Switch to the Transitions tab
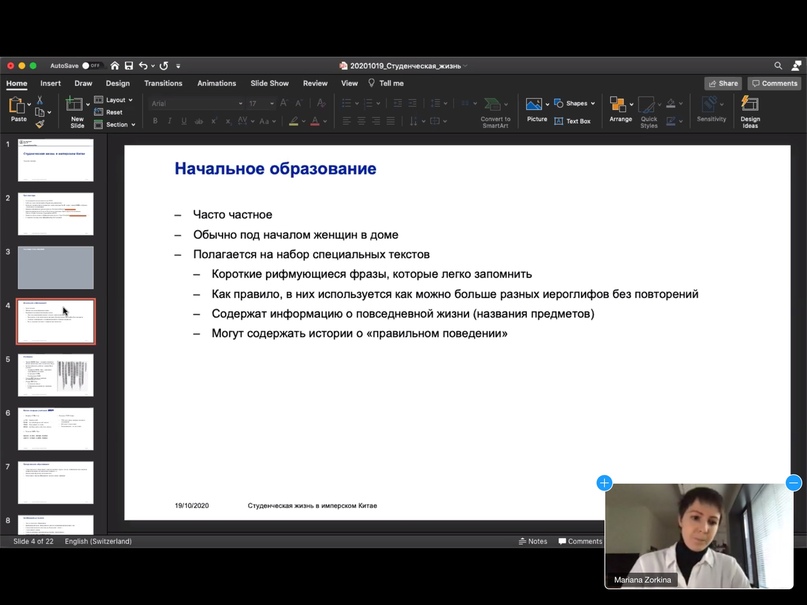 click(x=163, y=83)
